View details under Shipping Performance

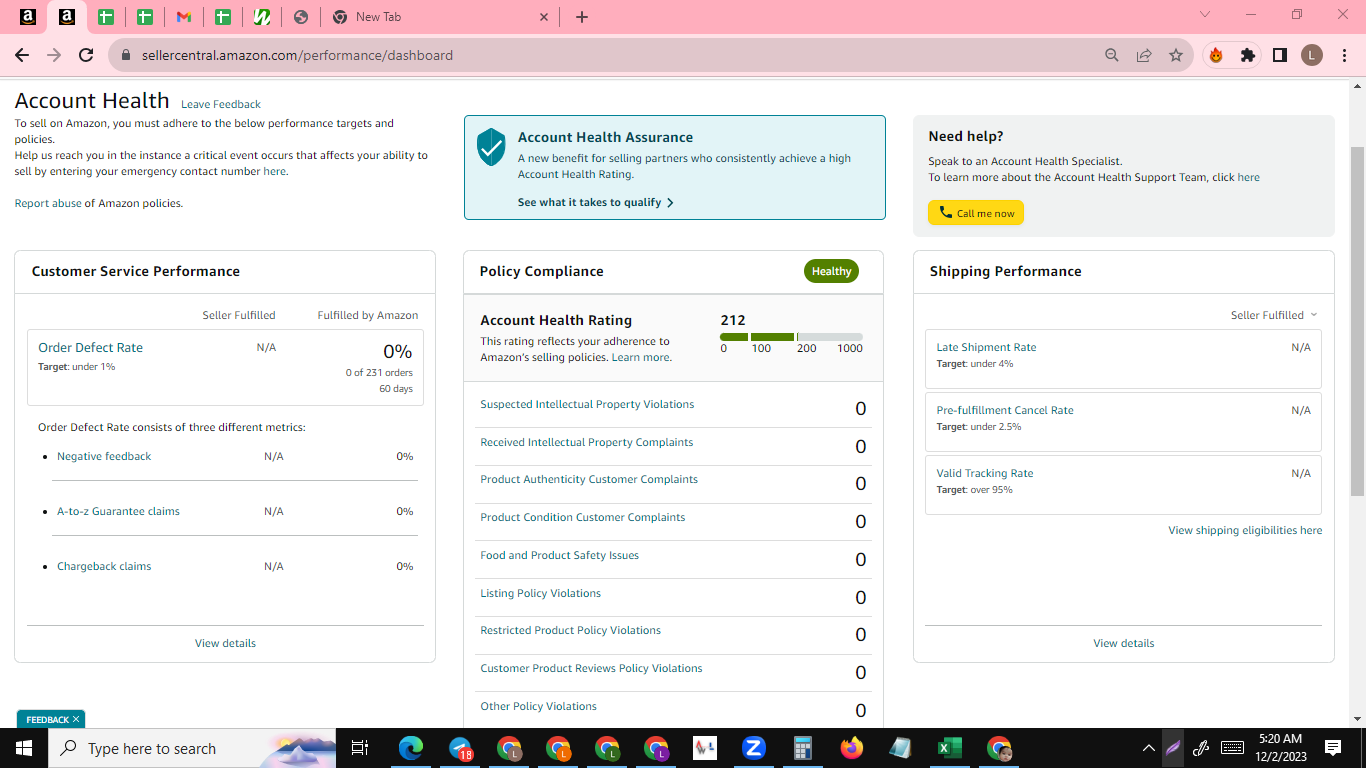point(1124,643)
